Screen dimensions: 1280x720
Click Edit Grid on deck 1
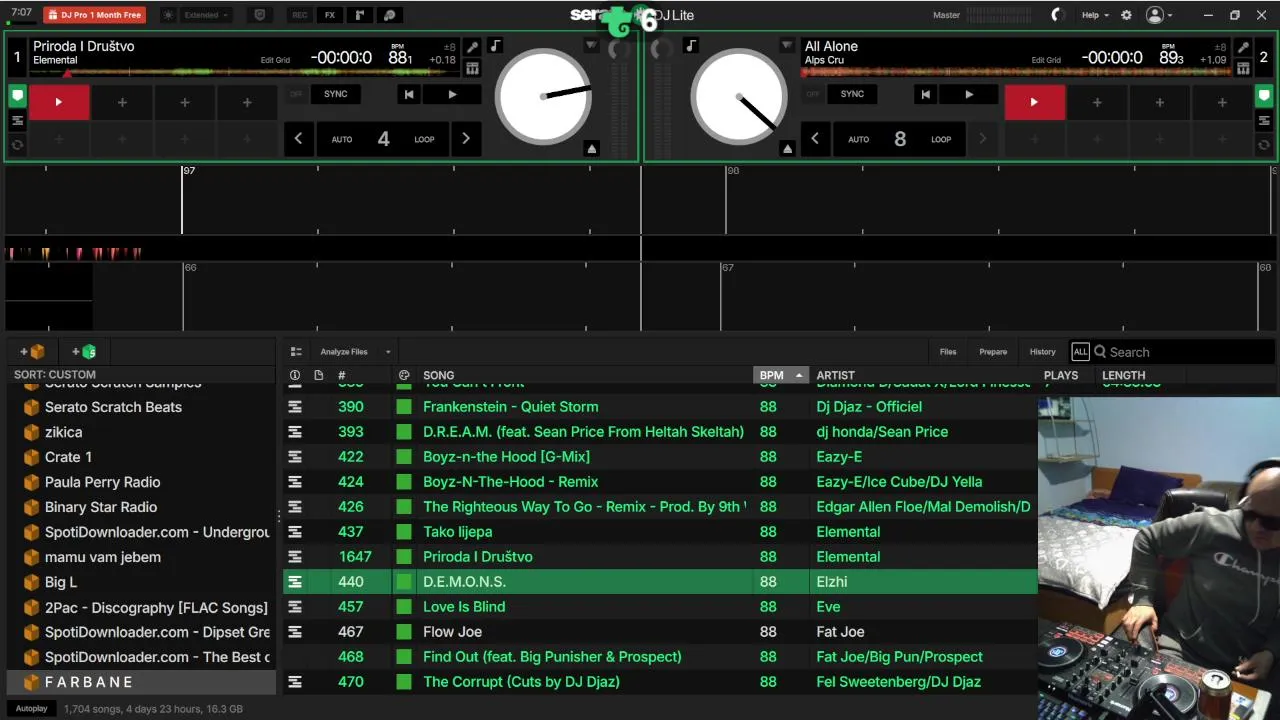click(275, 60)
